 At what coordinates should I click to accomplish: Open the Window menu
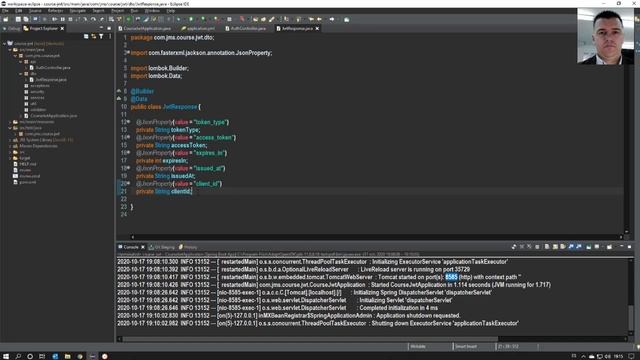pyautogui.click(x=152, y=11)
